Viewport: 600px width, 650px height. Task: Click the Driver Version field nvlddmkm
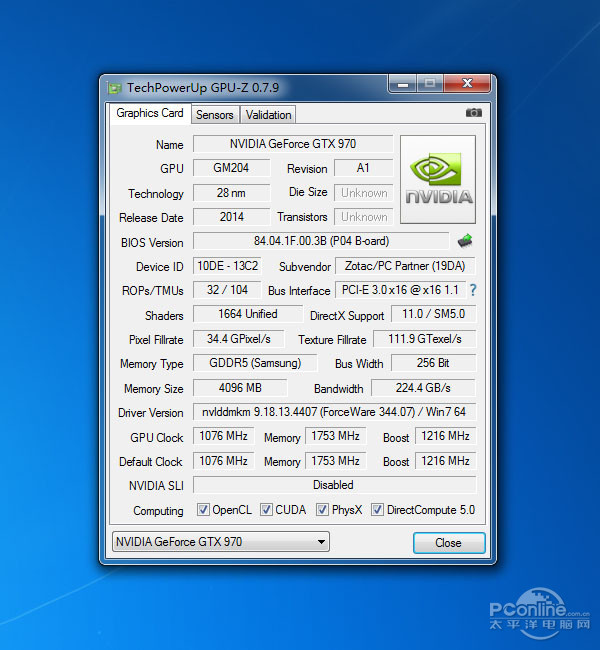coord(334,412)
